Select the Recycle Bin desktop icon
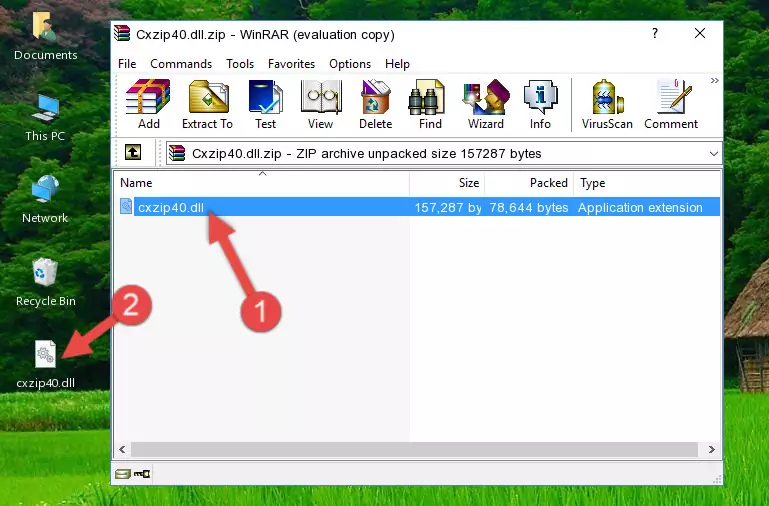 tap(45, 282)
